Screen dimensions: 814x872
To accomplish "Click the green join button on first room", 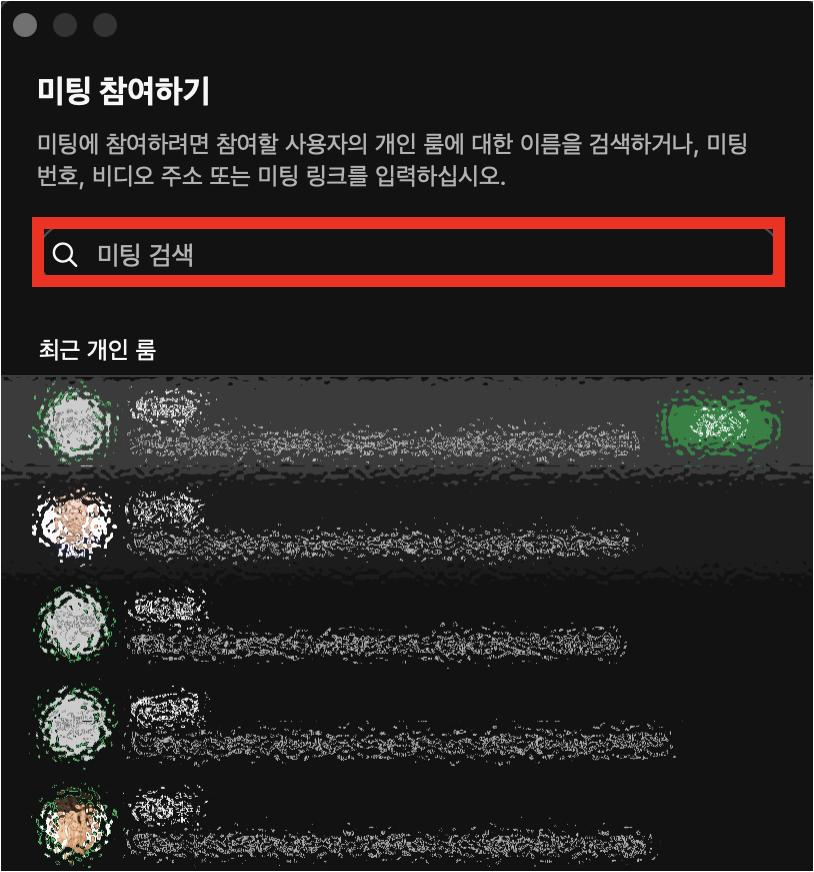I will point(719,425).
